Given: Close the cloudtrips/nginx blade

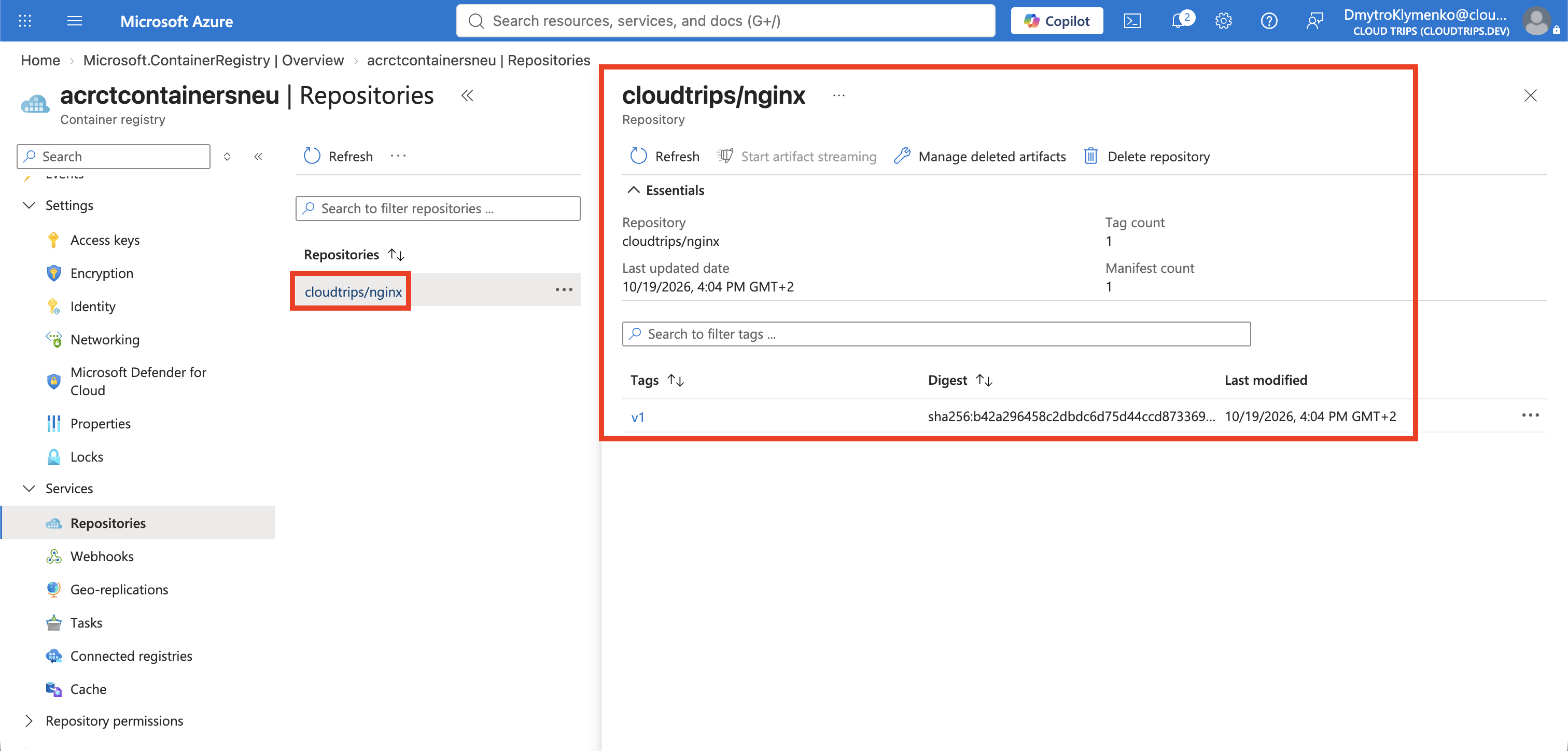Looking at the screenshot, I should [1530, 95].
